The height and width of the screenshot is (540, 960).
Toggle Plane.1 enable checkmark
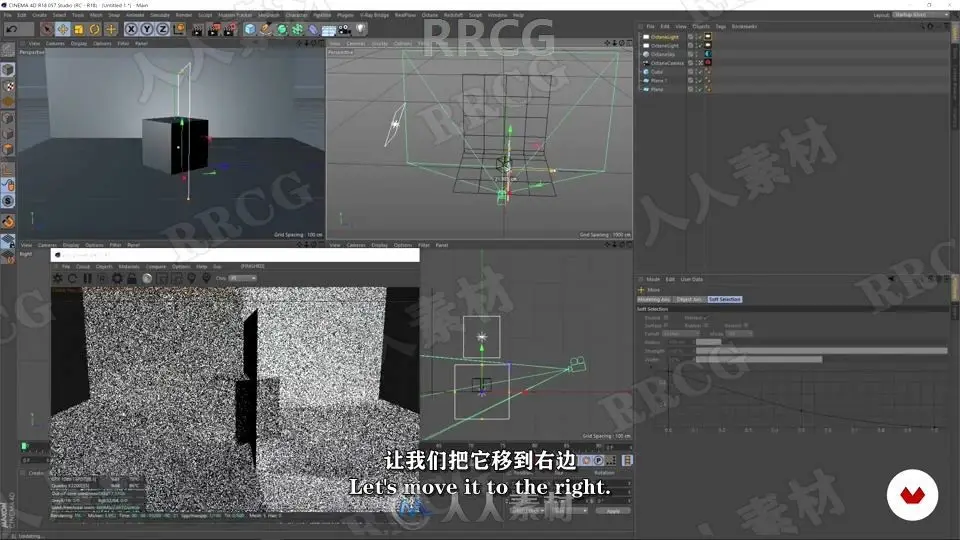699,80
